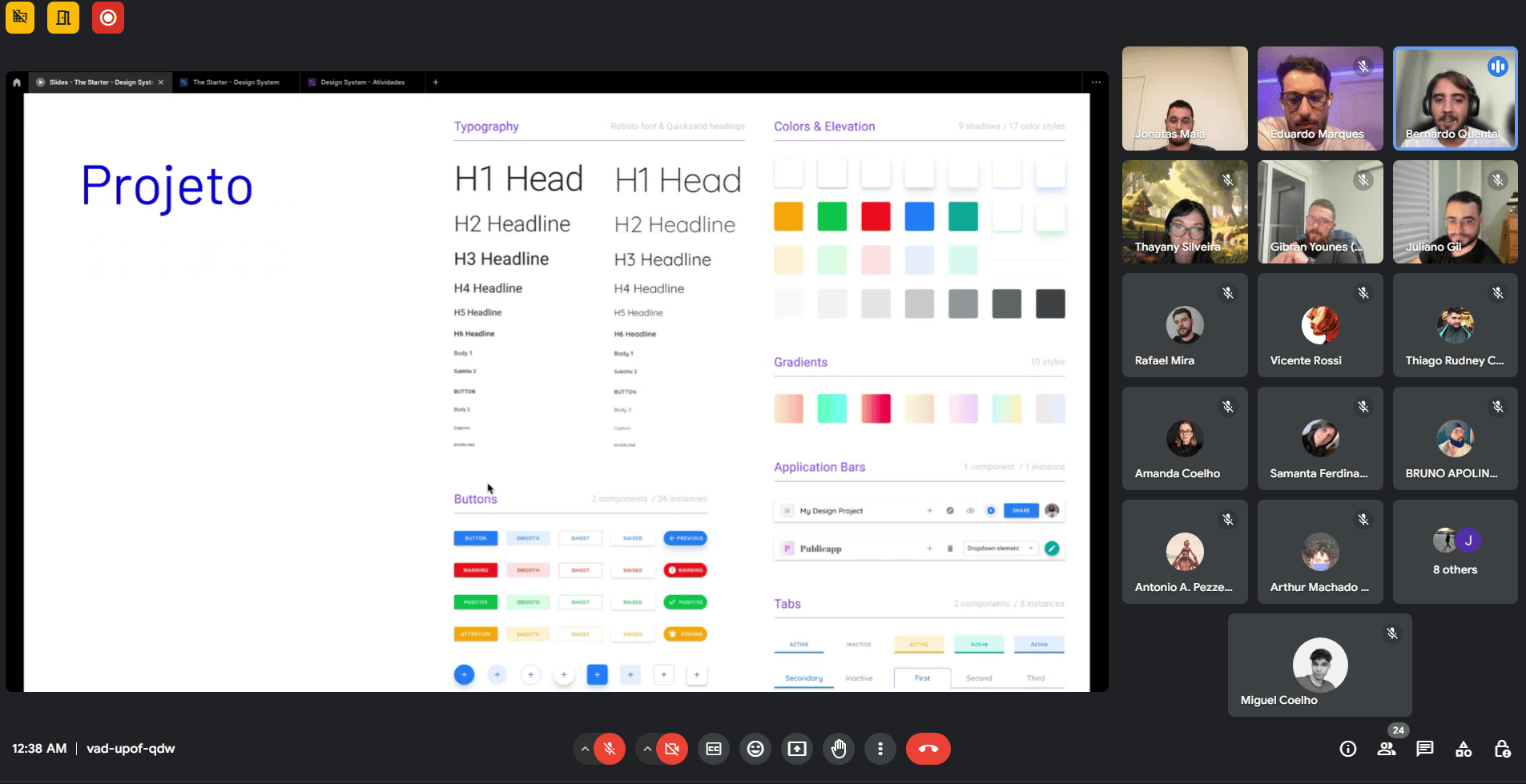Raise your hand

pyautogui.click(x=839, y=749)
